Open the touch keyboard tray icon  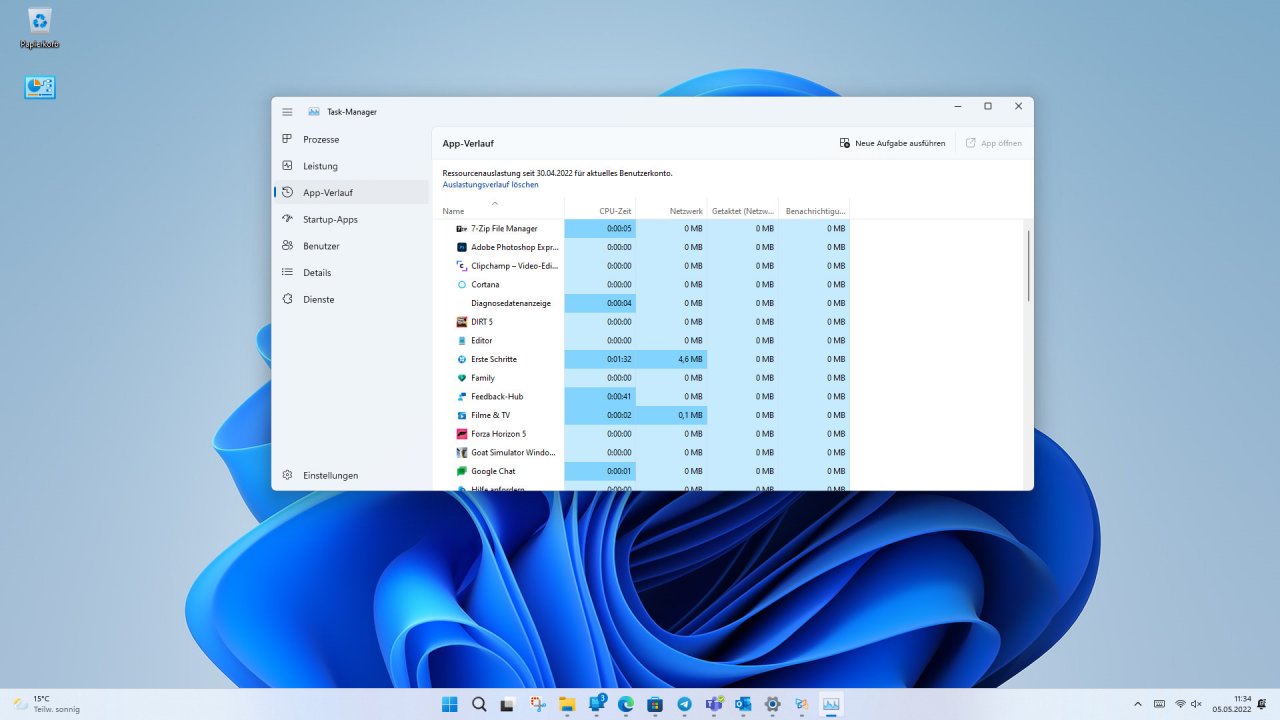1159,704
